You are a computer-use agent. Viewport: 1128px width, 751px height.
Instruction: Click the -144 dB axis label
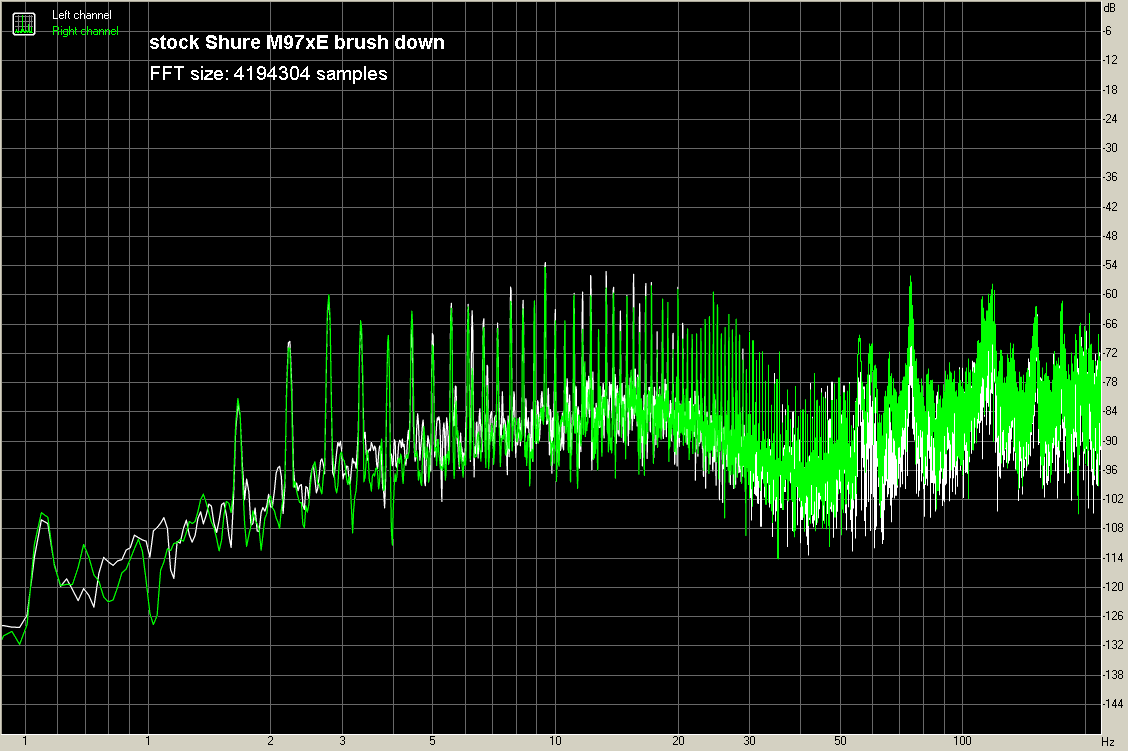(x=1112, y=704)
